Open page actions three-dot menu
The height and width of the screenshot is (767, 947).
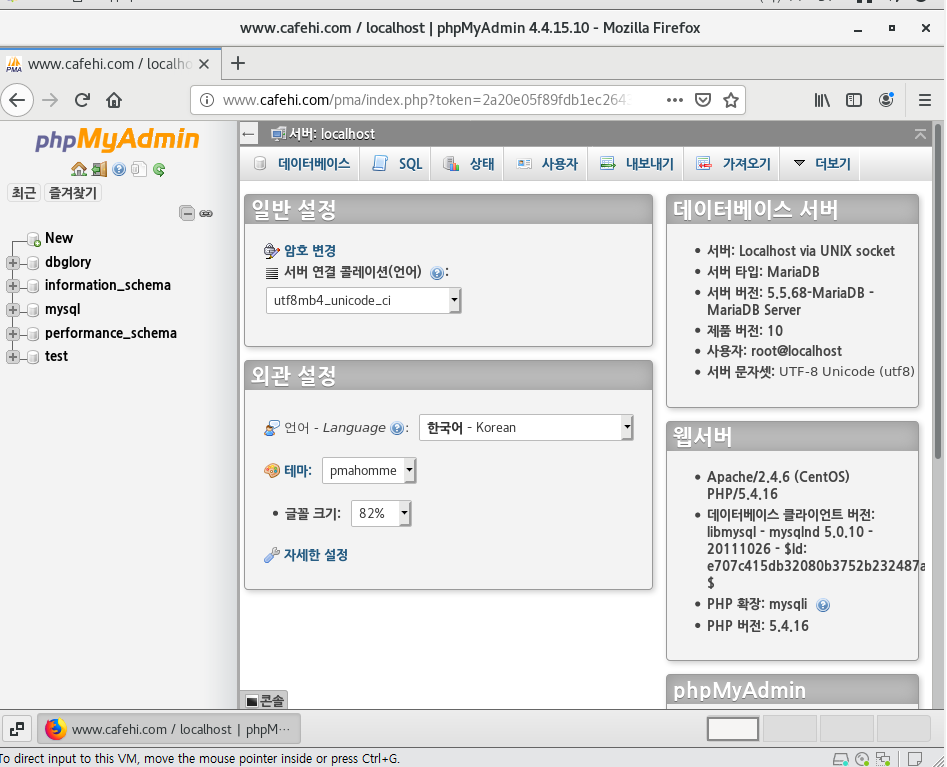tap(675, 100)
